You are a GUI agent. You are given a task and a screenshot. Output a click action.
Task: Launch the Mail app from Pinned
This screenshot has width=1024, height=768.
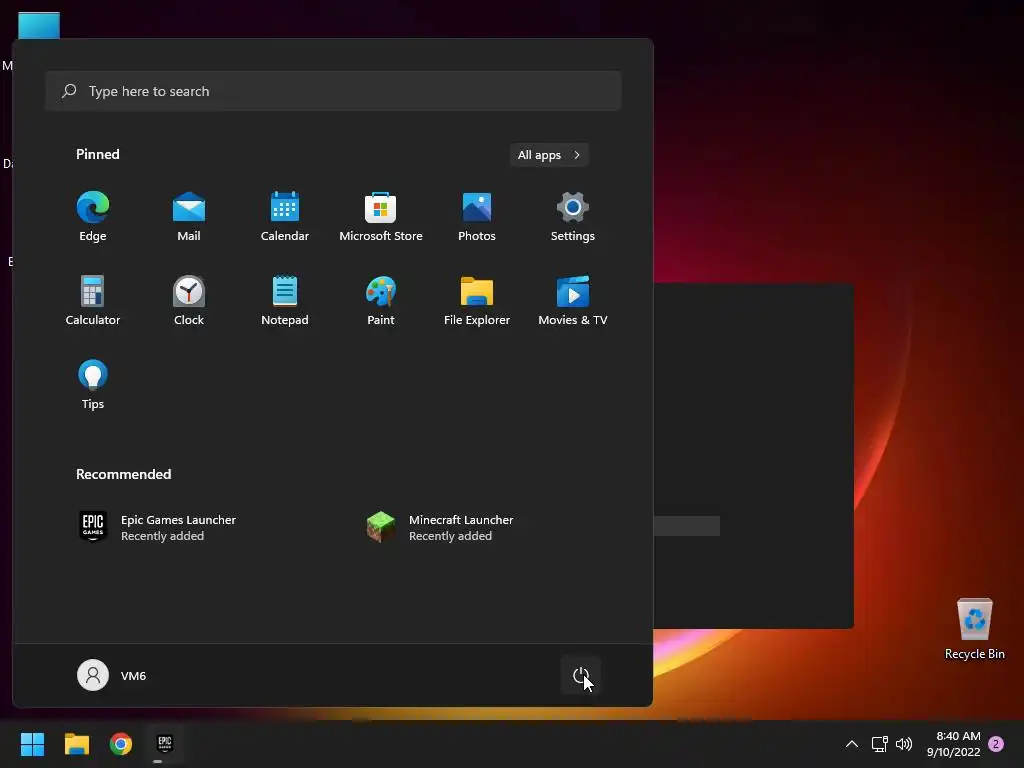tap(189, 217)
